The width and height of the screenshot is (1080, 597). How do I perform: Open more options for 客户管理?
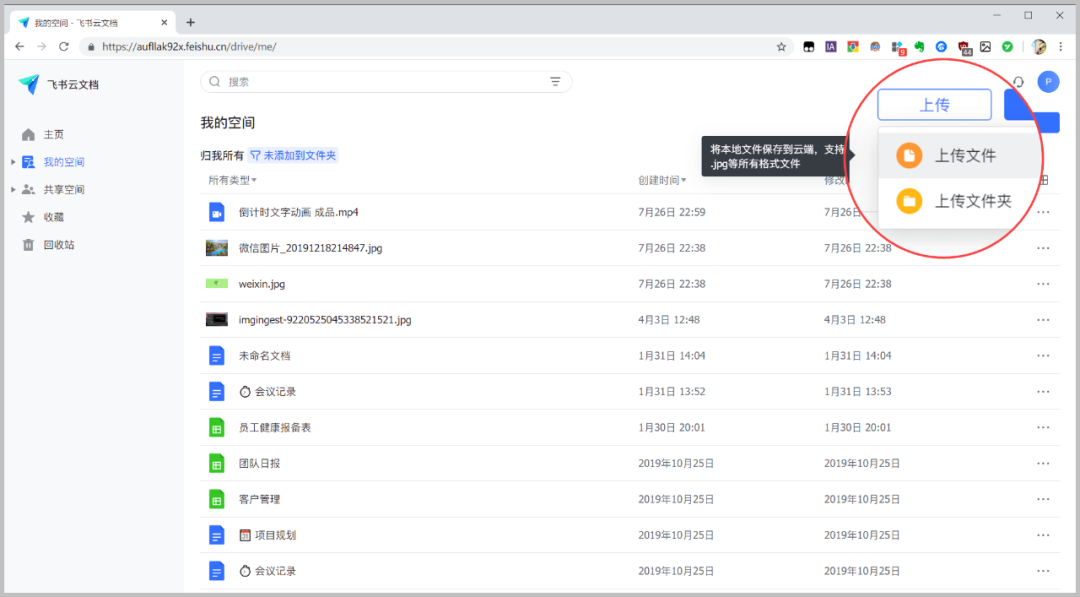click(1043, 499)
